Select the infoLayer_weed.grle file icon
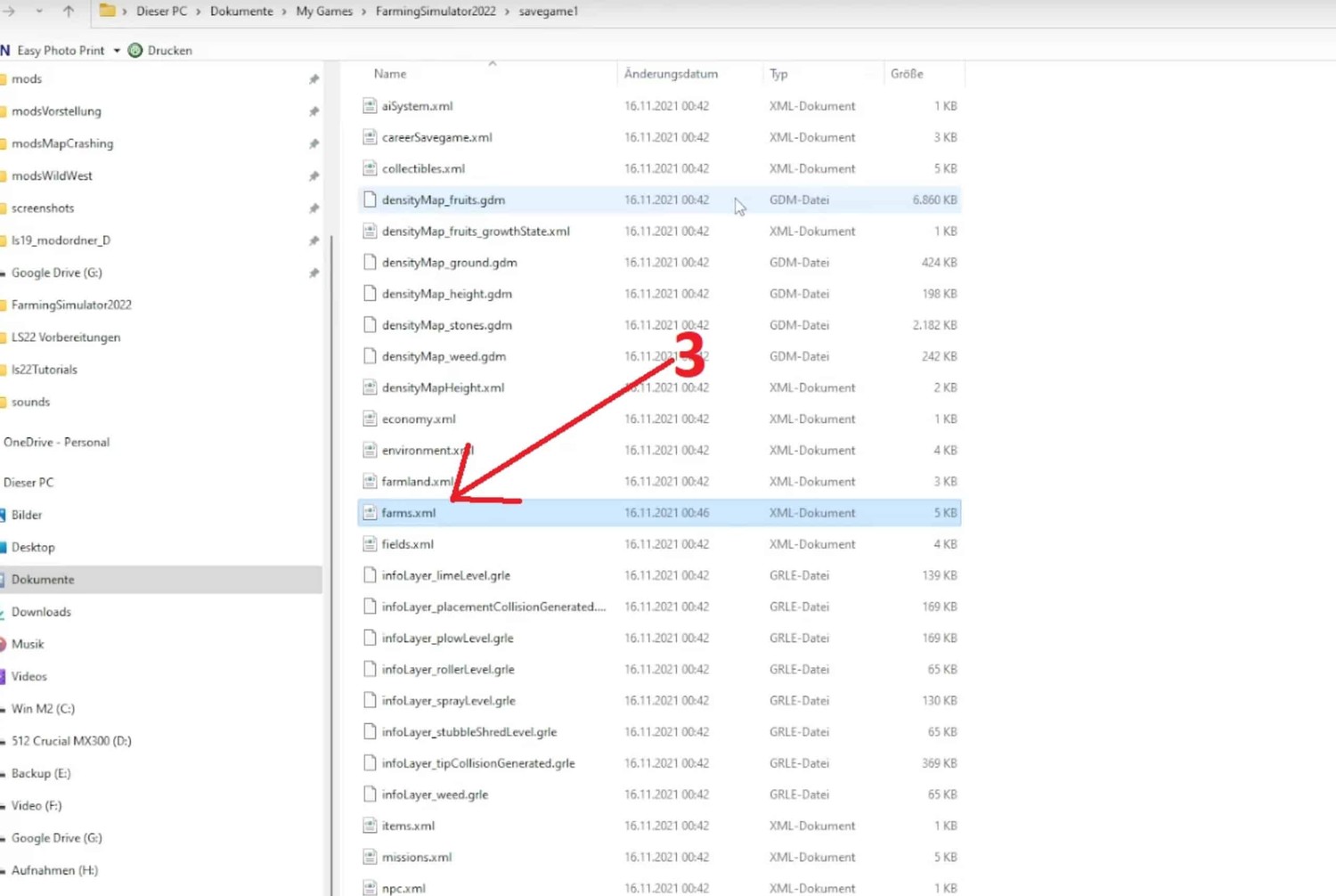1336x896 pixels. (370, 794)
